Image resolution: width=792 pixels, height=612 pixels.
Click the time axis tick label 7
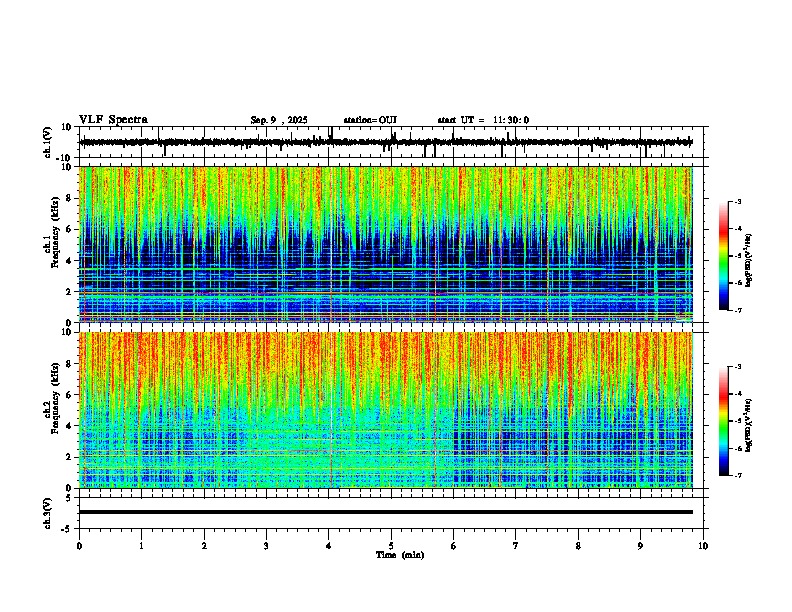coord(516,546)
